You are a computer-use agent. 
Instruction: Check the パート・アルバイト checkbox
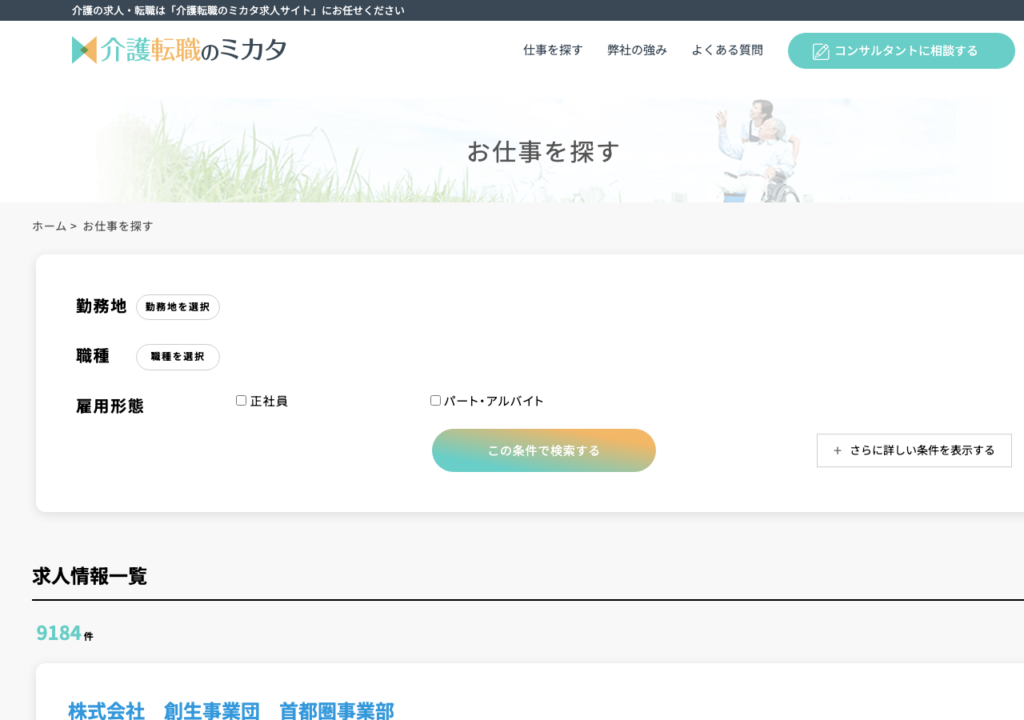coord(435,401)
